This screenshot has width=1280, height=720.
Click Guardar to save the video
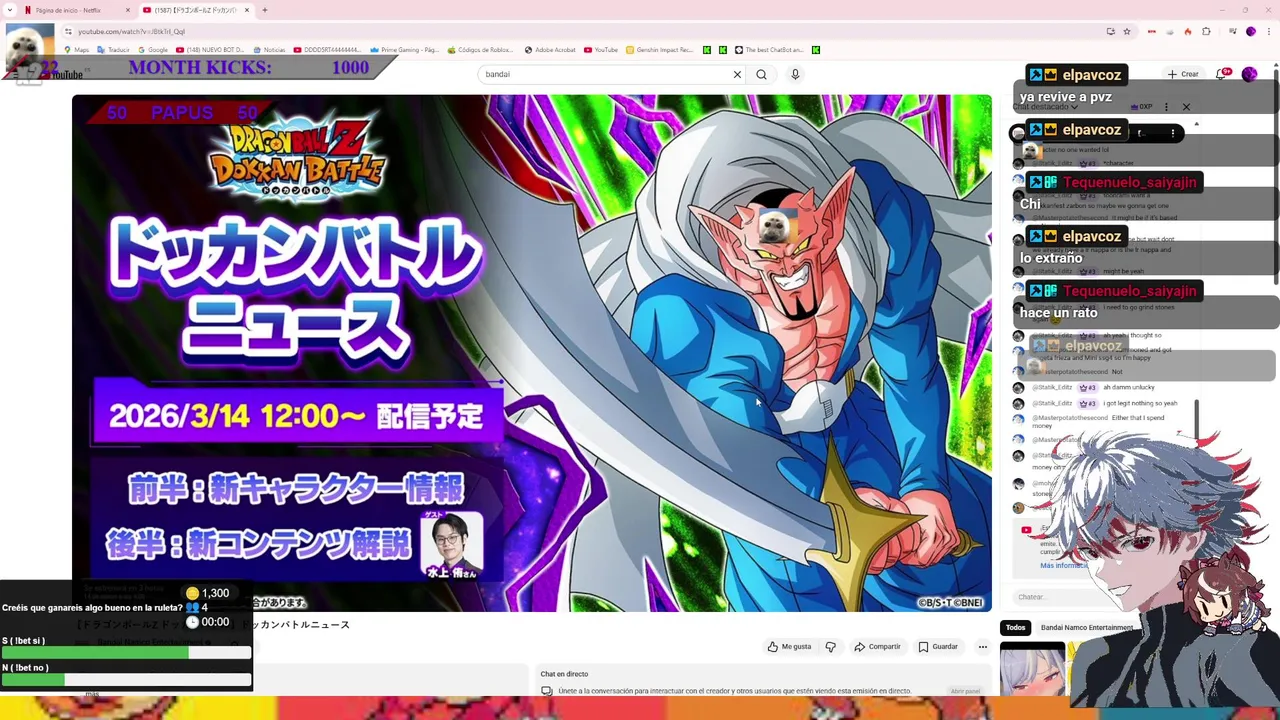pyautogui.click(x=938, y=647)
